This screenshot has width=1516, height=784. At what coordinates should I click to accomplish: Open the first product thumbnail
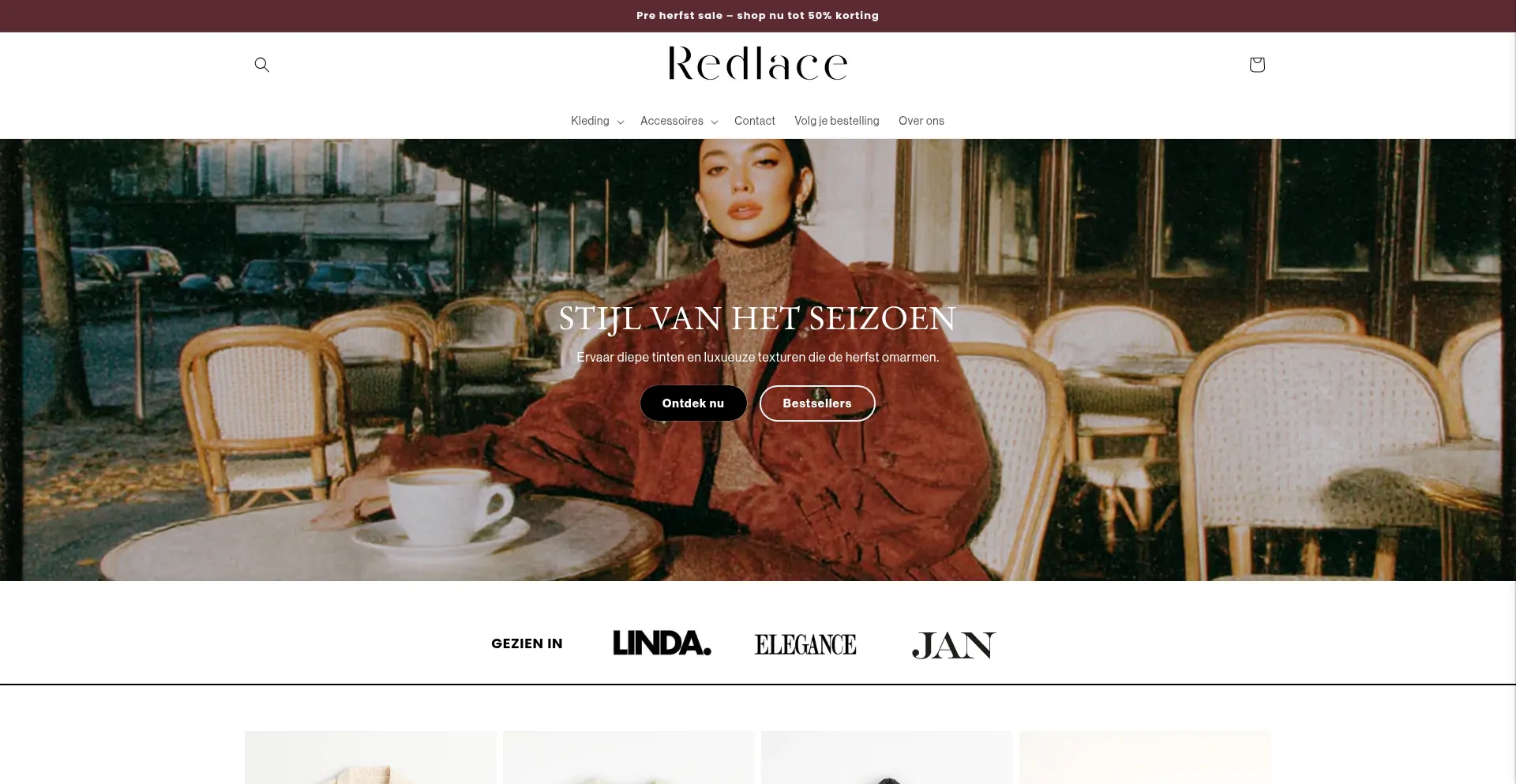coord(370,758)
